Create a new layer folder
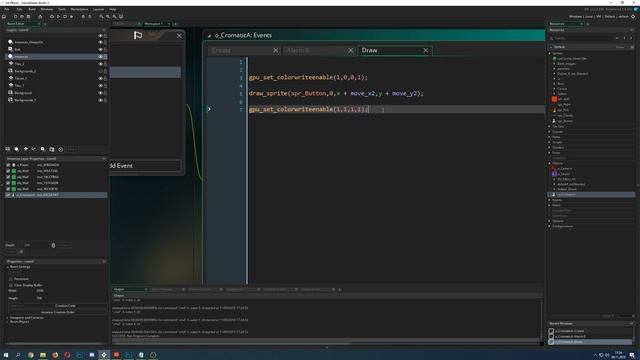Screen dimensions: 640x360 [x=52, y=149]
